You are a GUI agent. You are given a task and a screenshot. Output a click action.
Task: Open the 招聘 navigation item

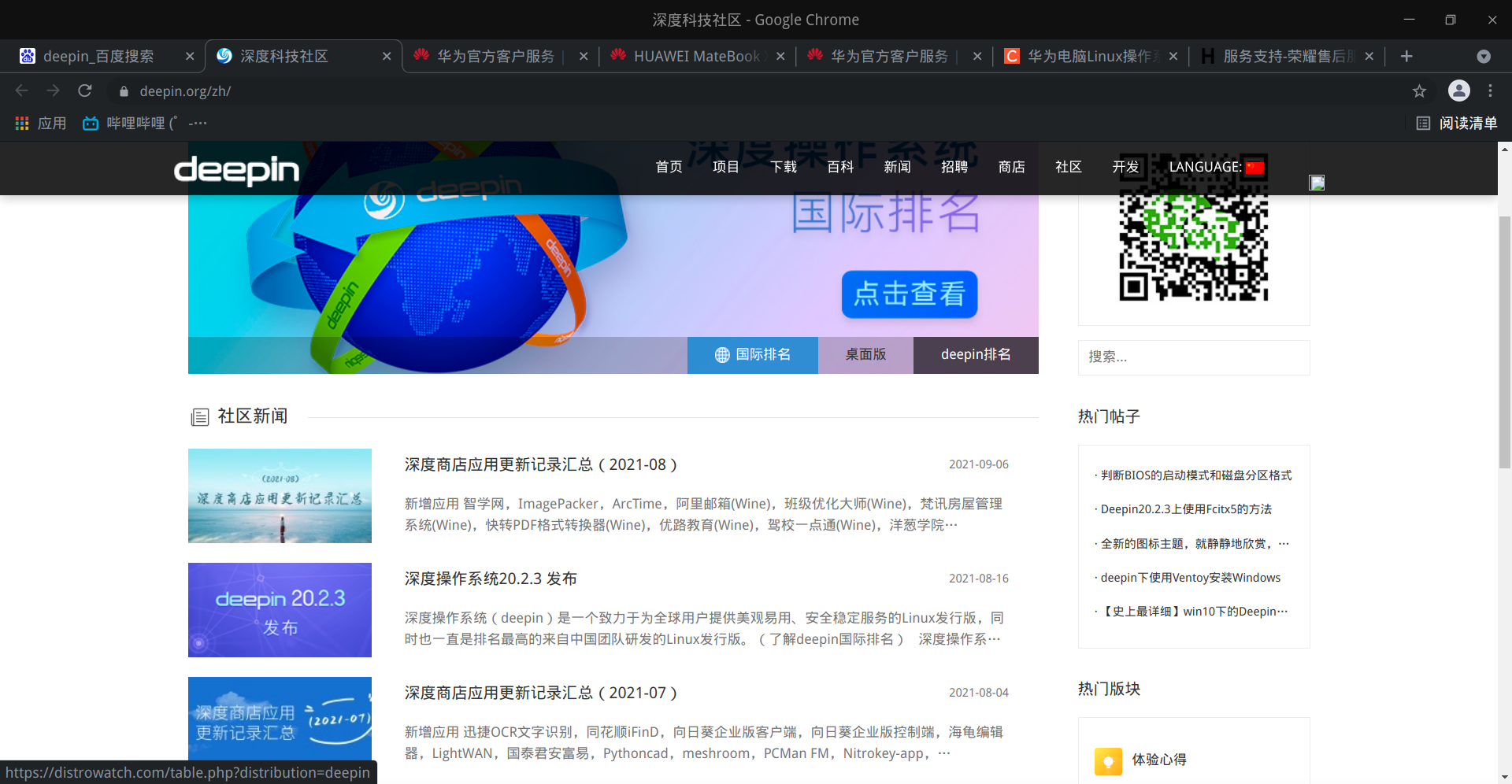coord(954,167)
